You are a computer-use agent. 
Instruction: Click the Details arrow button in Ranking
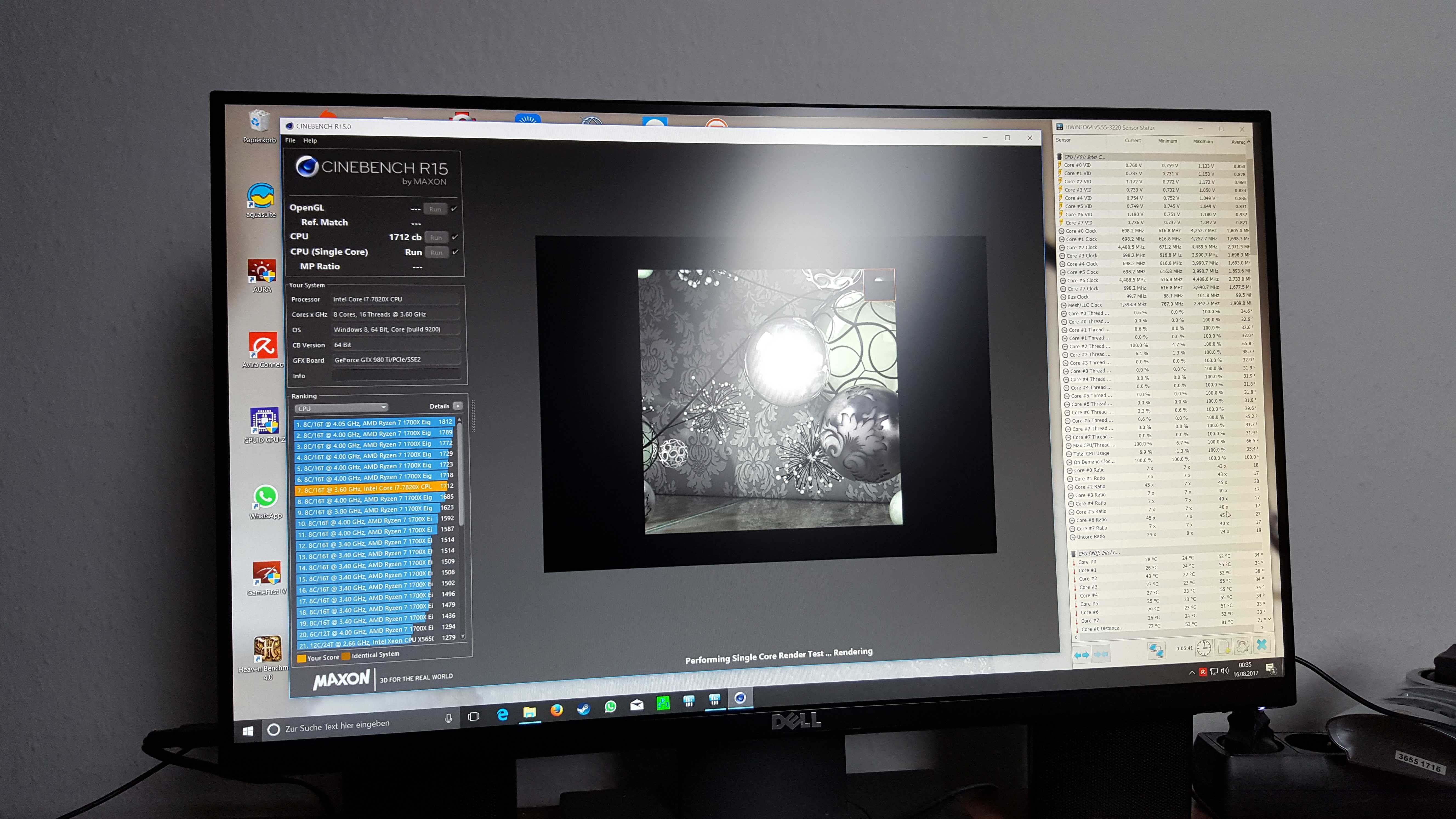[458, 406]
